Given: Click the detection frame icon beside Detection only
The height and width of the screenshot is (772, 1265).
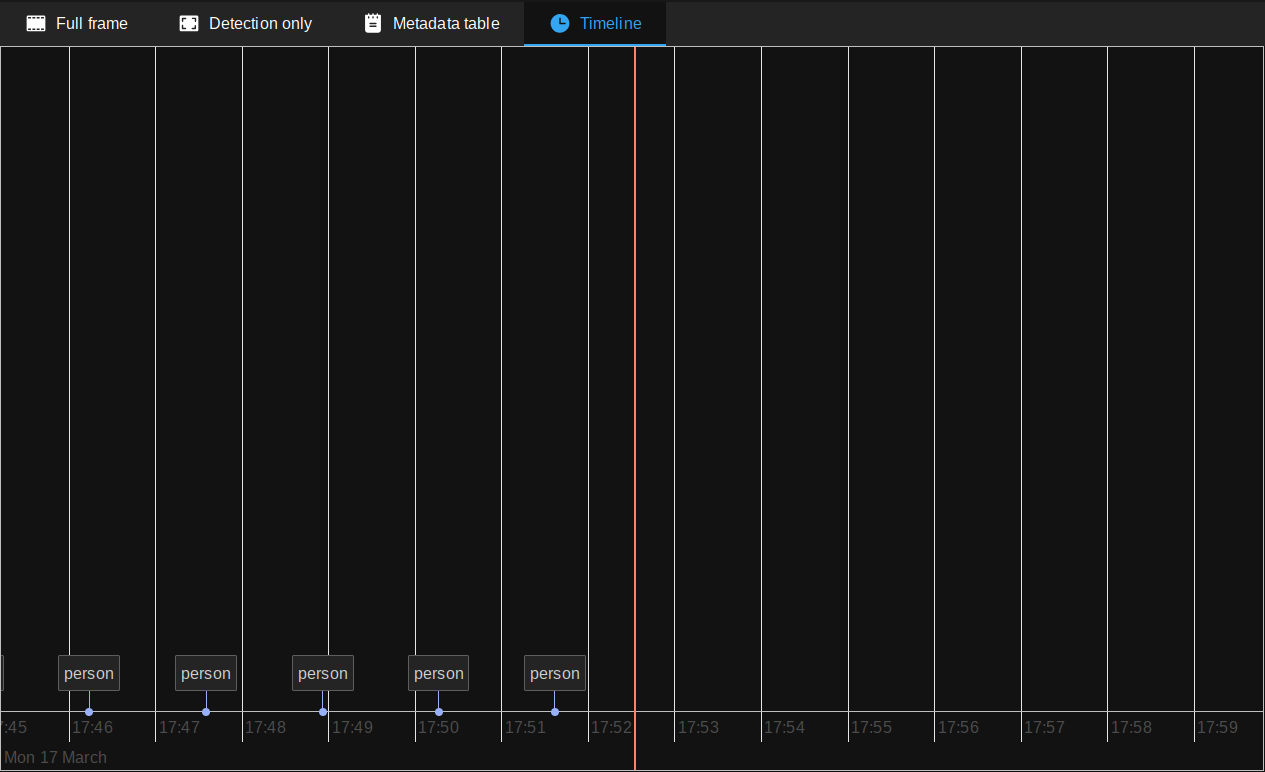Looking at the screenshot, I should tap(188, 23).
